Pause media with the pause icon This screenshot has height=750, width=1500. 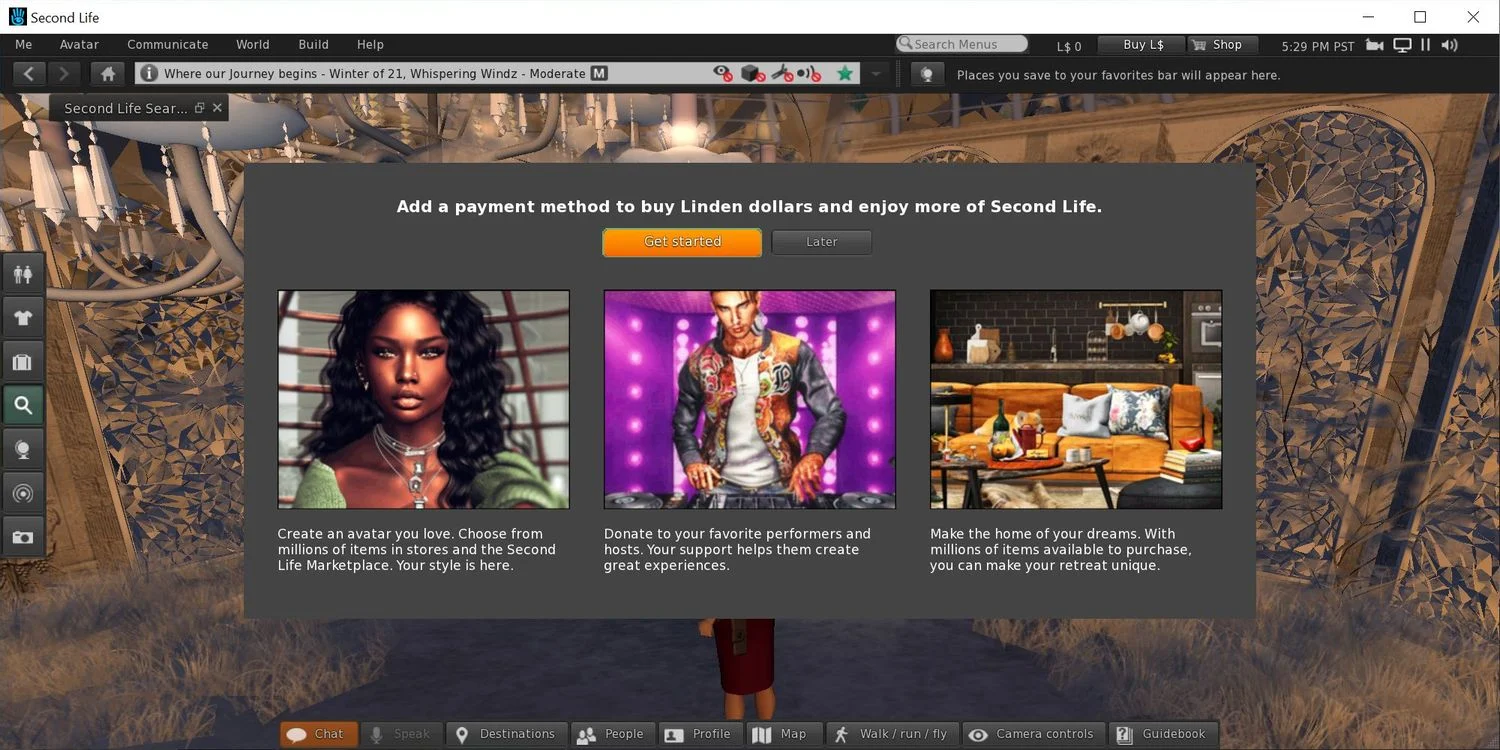click(1426, 45)
